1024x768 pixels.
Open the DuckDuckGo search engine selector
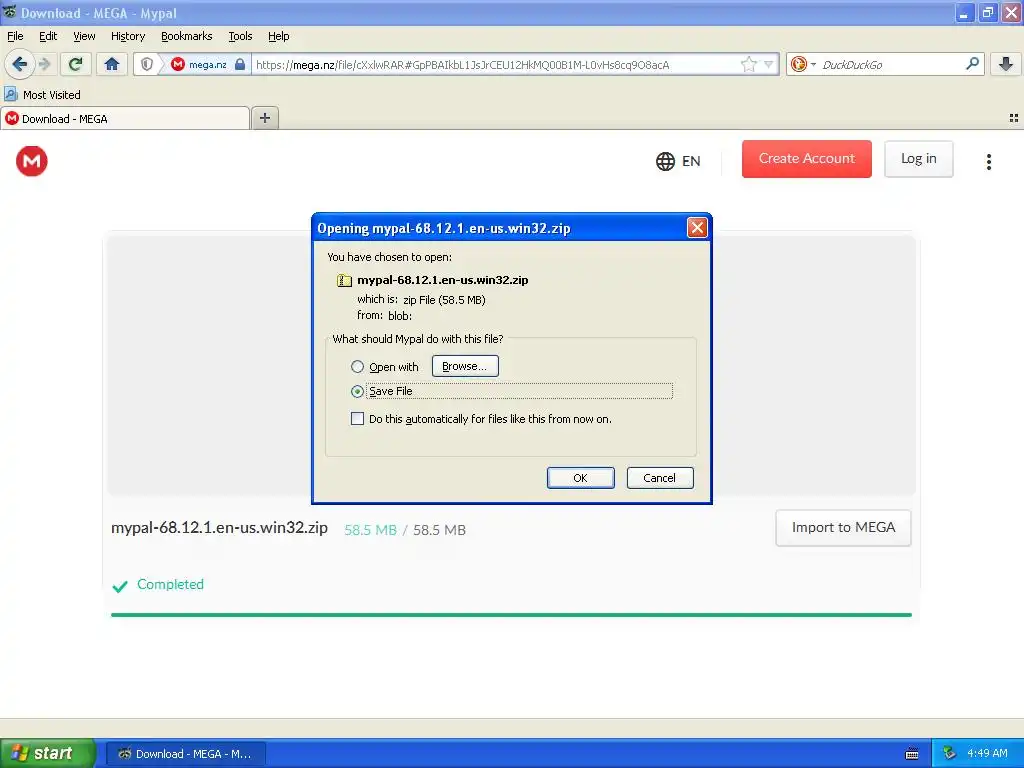(x=803, y=64)
